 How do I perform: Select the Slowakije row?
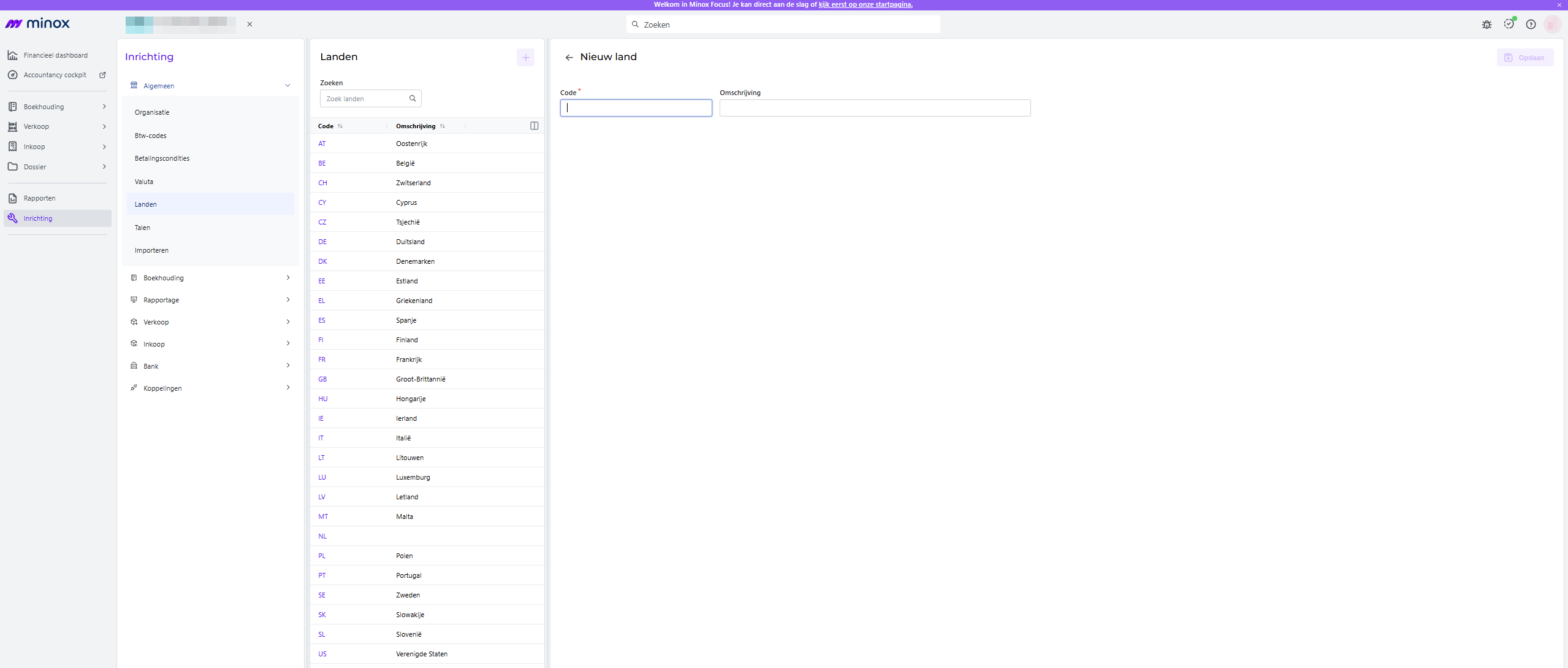coord(427,615)
